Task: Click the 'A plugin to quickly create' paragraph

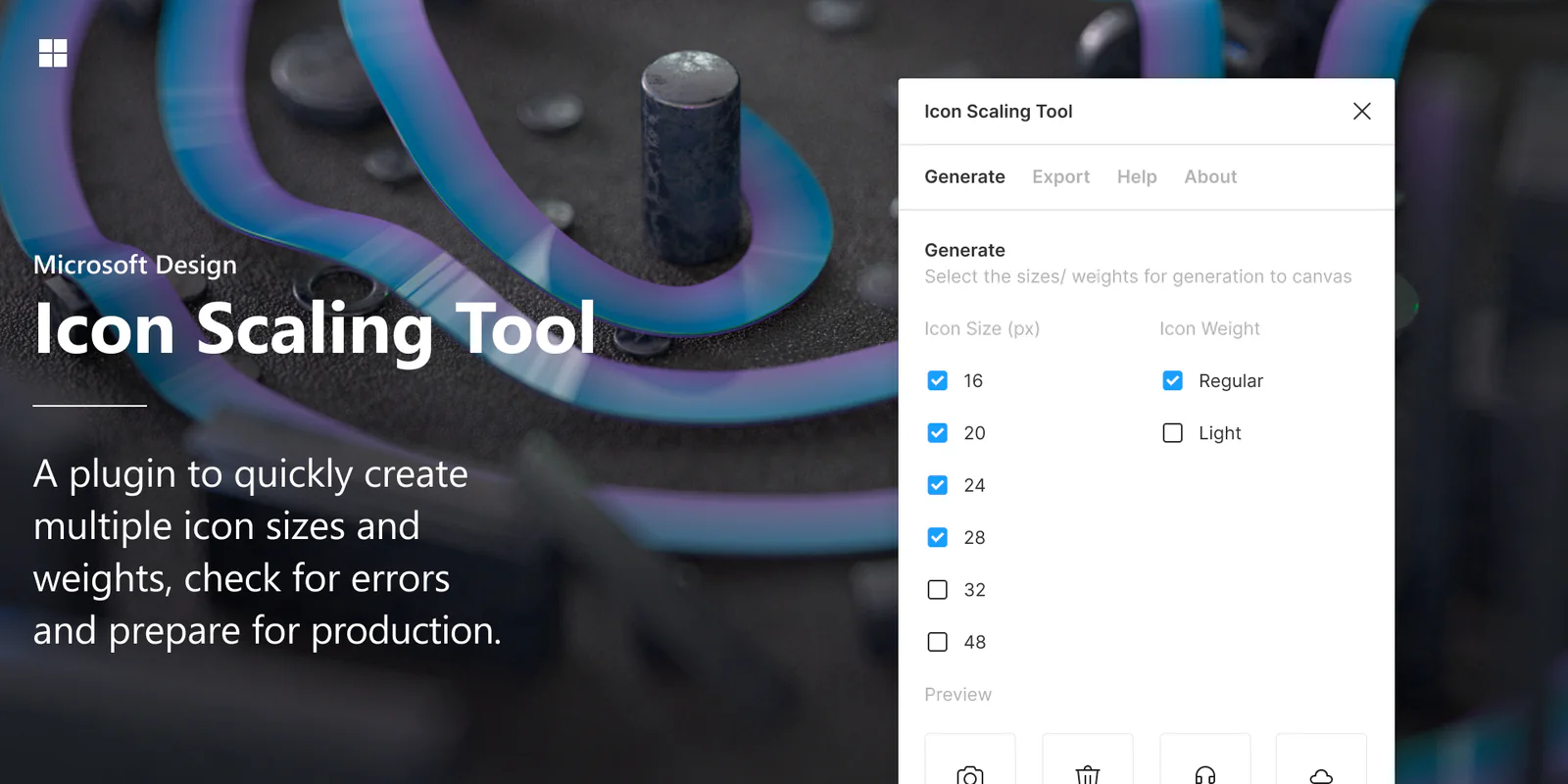Action: [268, 552]
